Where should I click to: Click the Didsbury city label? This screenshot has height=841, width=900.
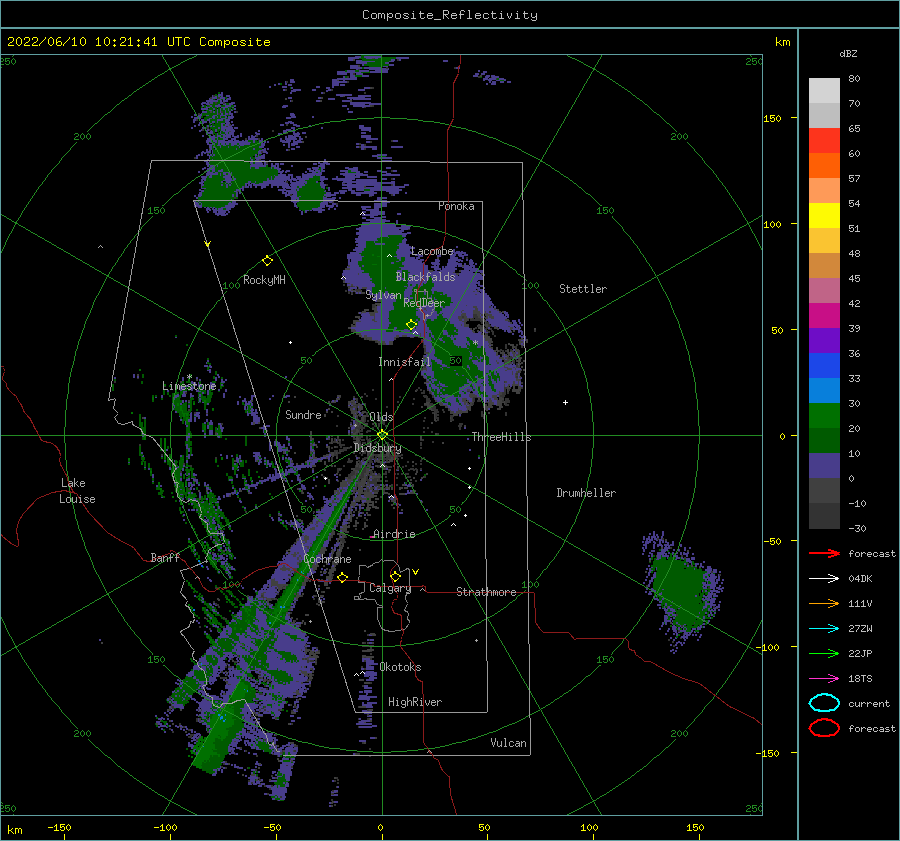378,448
